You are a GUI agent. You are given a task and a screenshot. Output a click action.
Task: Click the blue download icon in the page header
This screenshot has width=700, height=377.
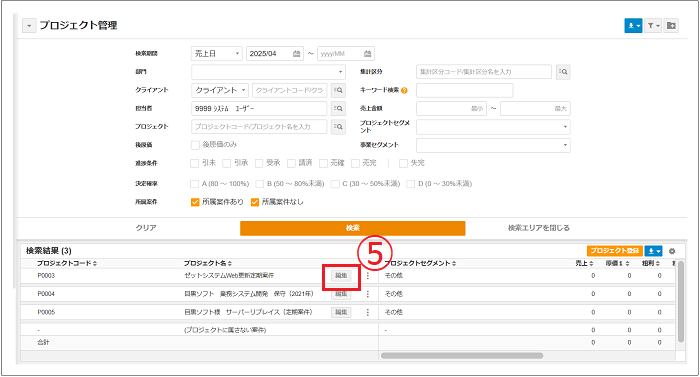coord(633,26)
